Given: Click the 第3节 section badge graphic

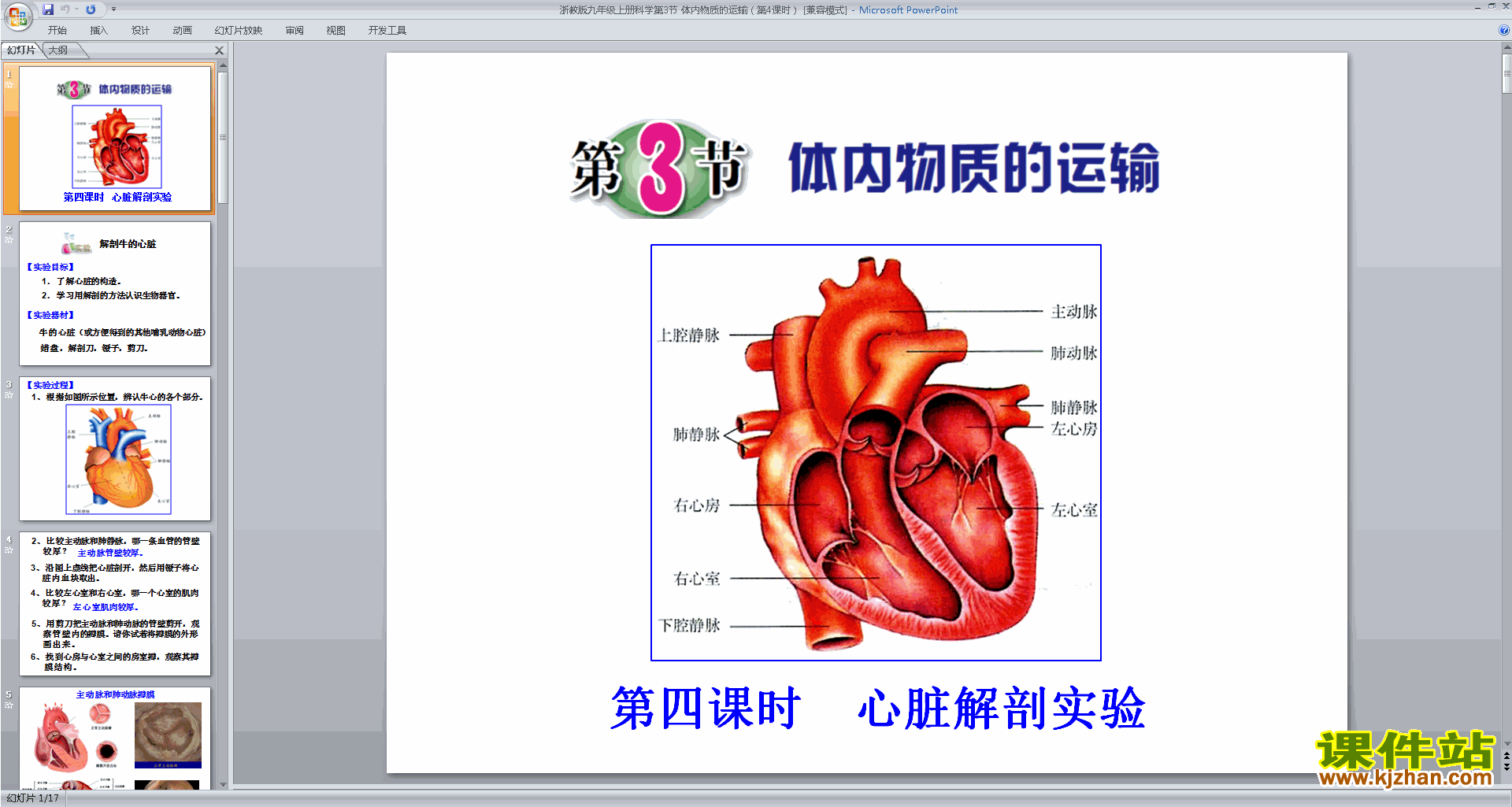Looking at the screenshot, I should coord(659,168).
